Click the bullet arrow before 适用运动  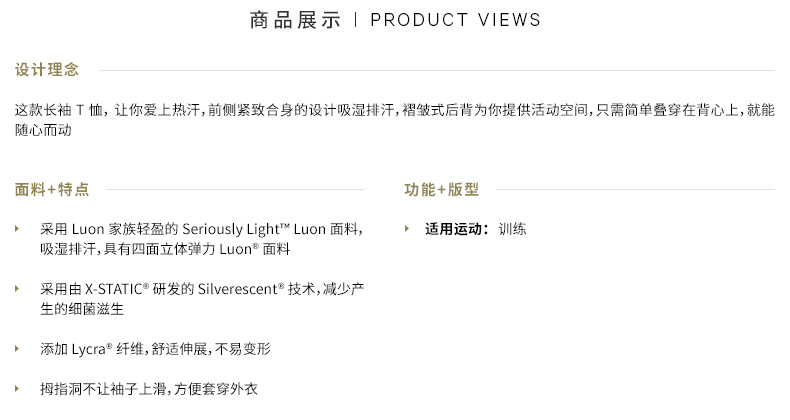click(407, 229)
